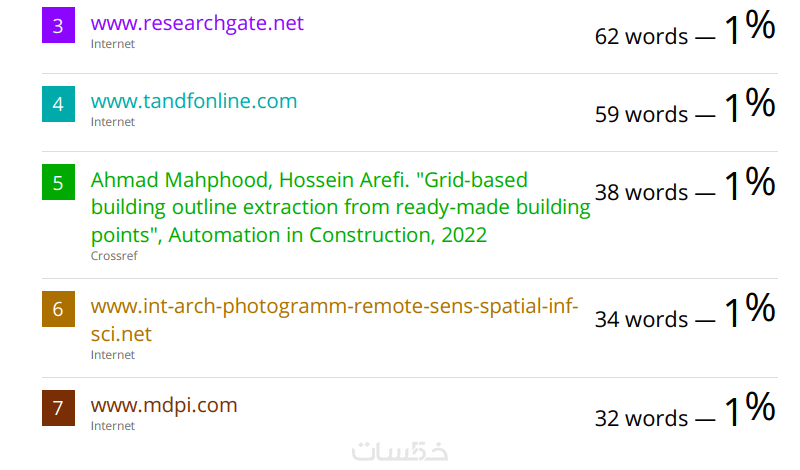Click the Internet label under mdpi.com
This screenshot has width=800, height=470.
click(113, 426)
